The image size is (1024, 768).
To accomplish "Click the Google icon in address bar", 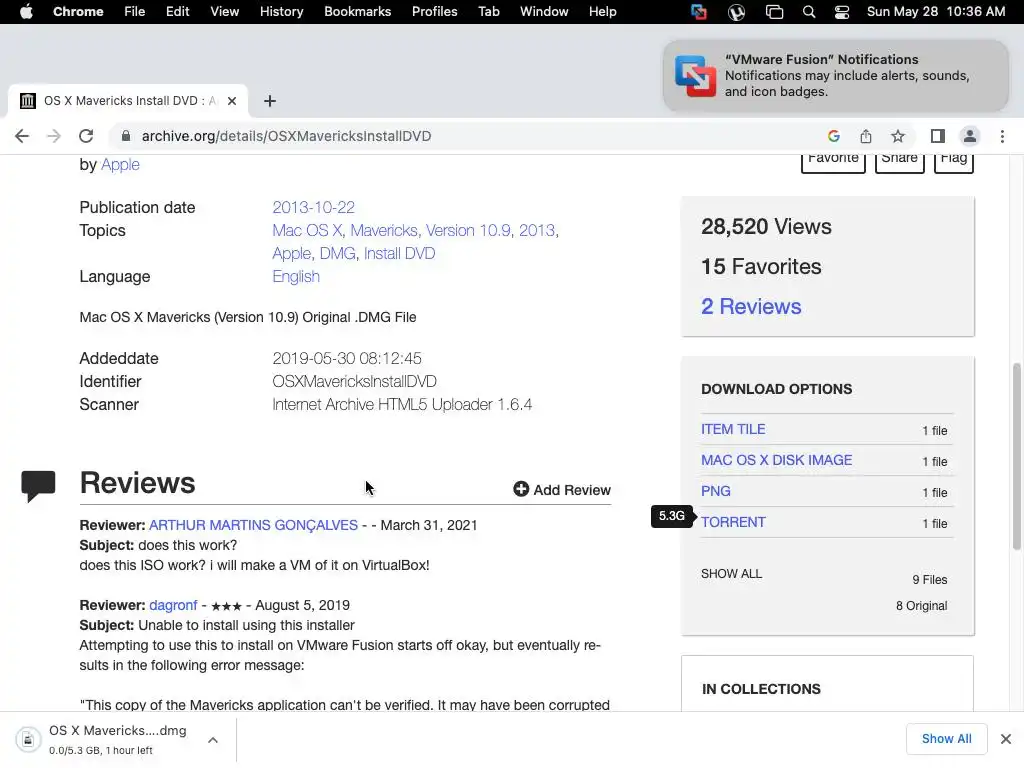I will [833, 136].
